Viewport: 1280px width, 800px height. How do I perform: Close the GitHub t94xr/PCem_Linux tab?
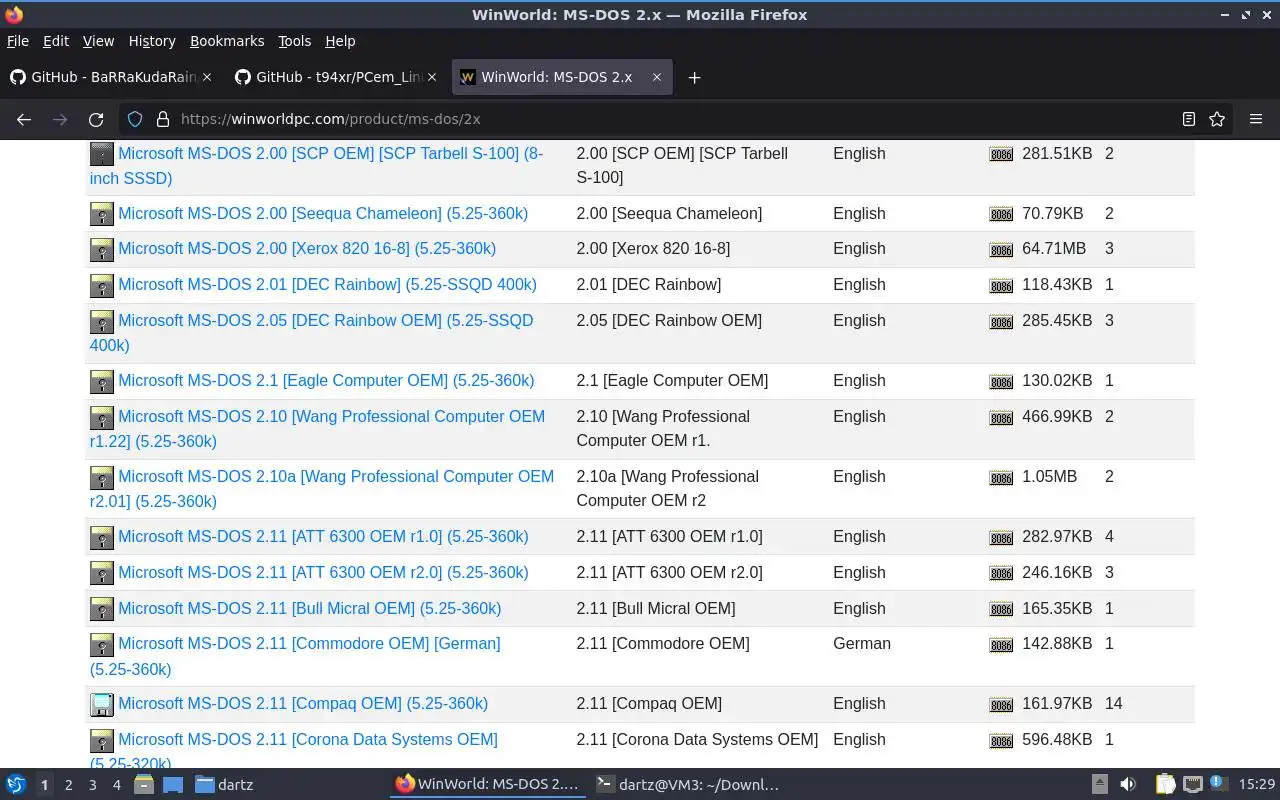[x=432, y=77]
